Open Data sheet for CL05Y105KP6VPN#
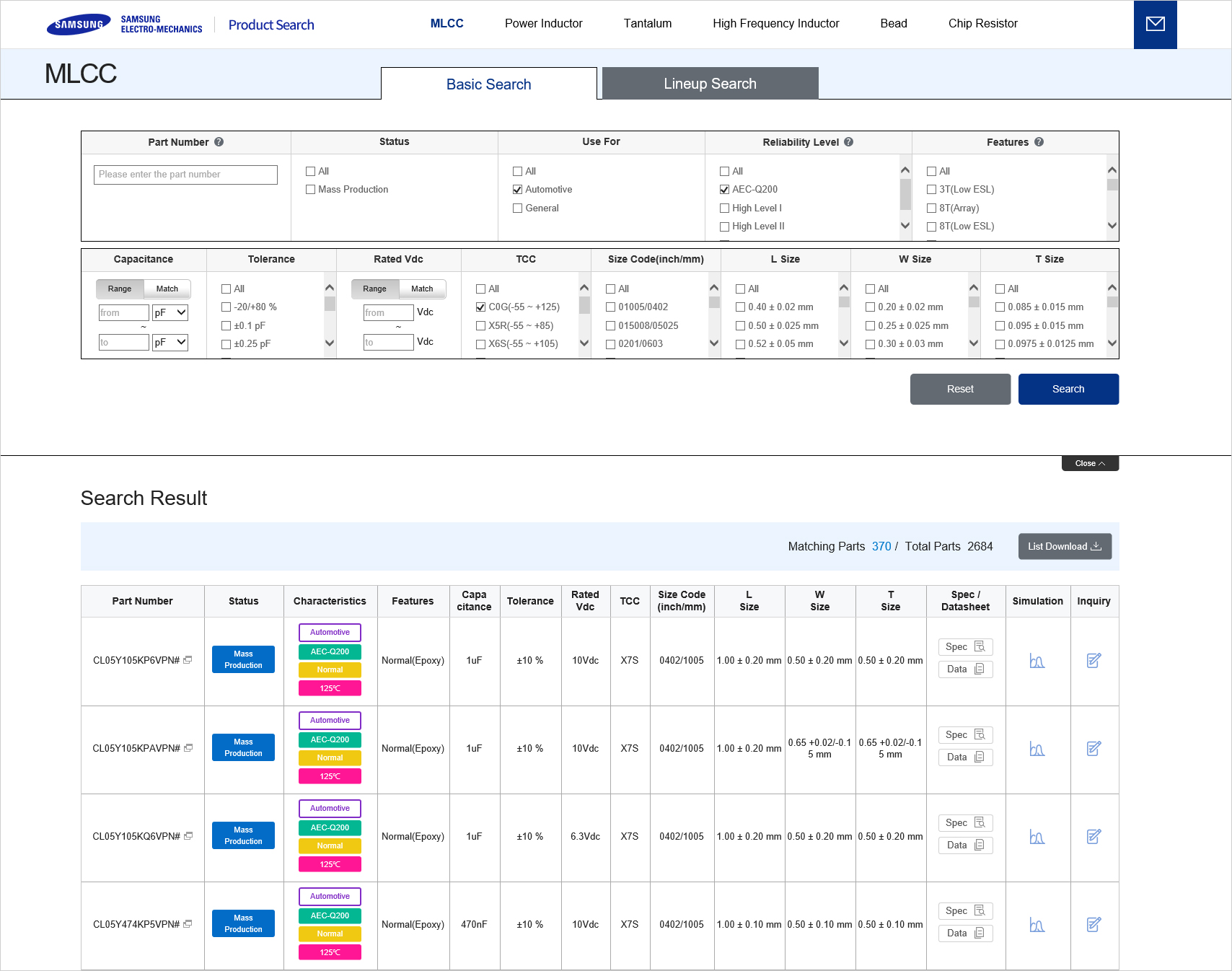 click(965, 669)
